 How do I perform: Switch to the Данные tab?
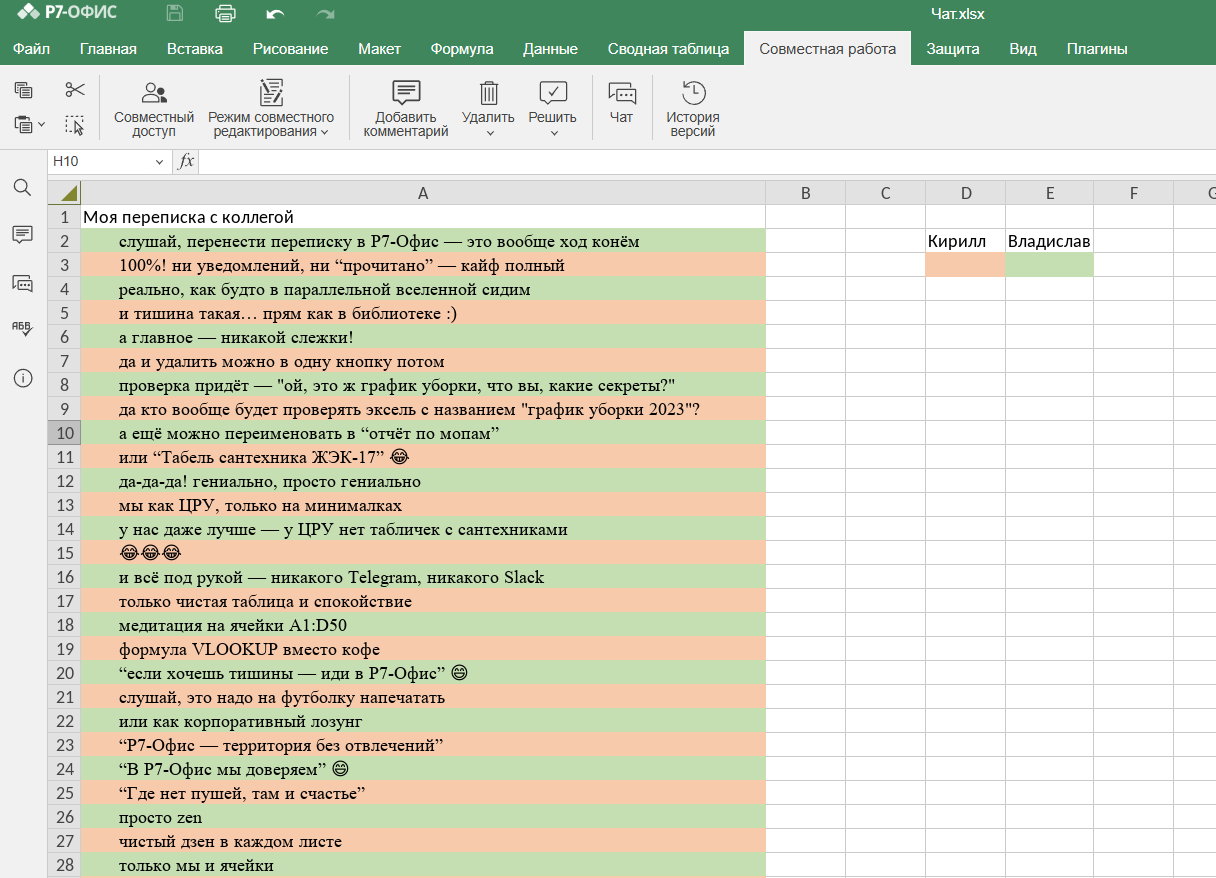[x=550, y=49]
